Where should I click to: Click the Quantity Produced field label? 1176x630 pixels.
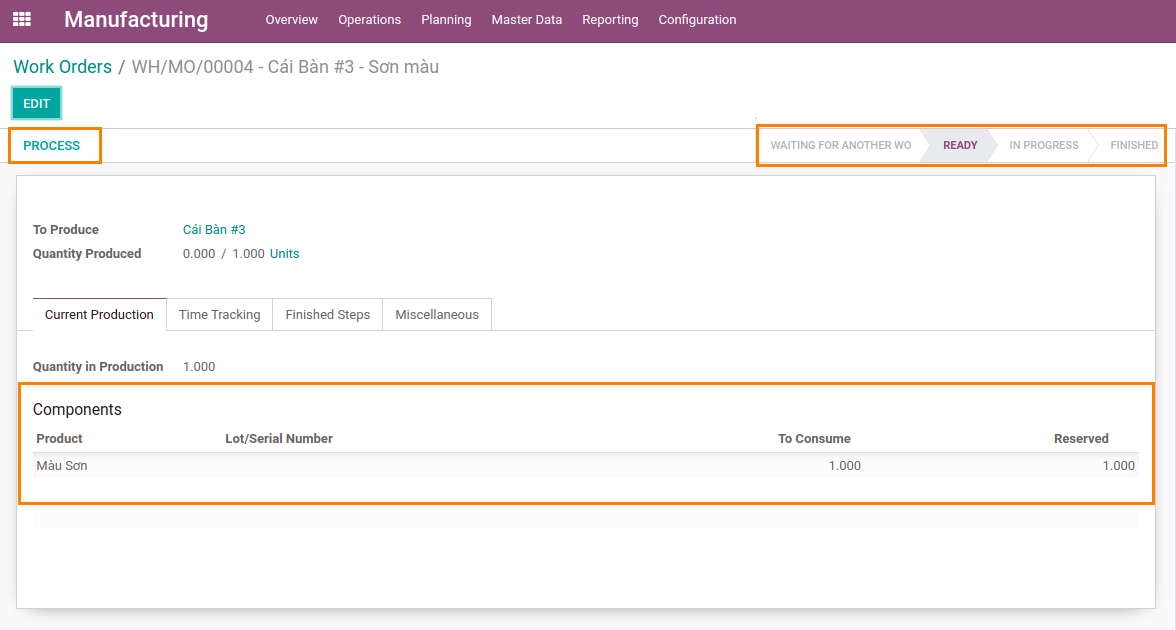(87, 254)
